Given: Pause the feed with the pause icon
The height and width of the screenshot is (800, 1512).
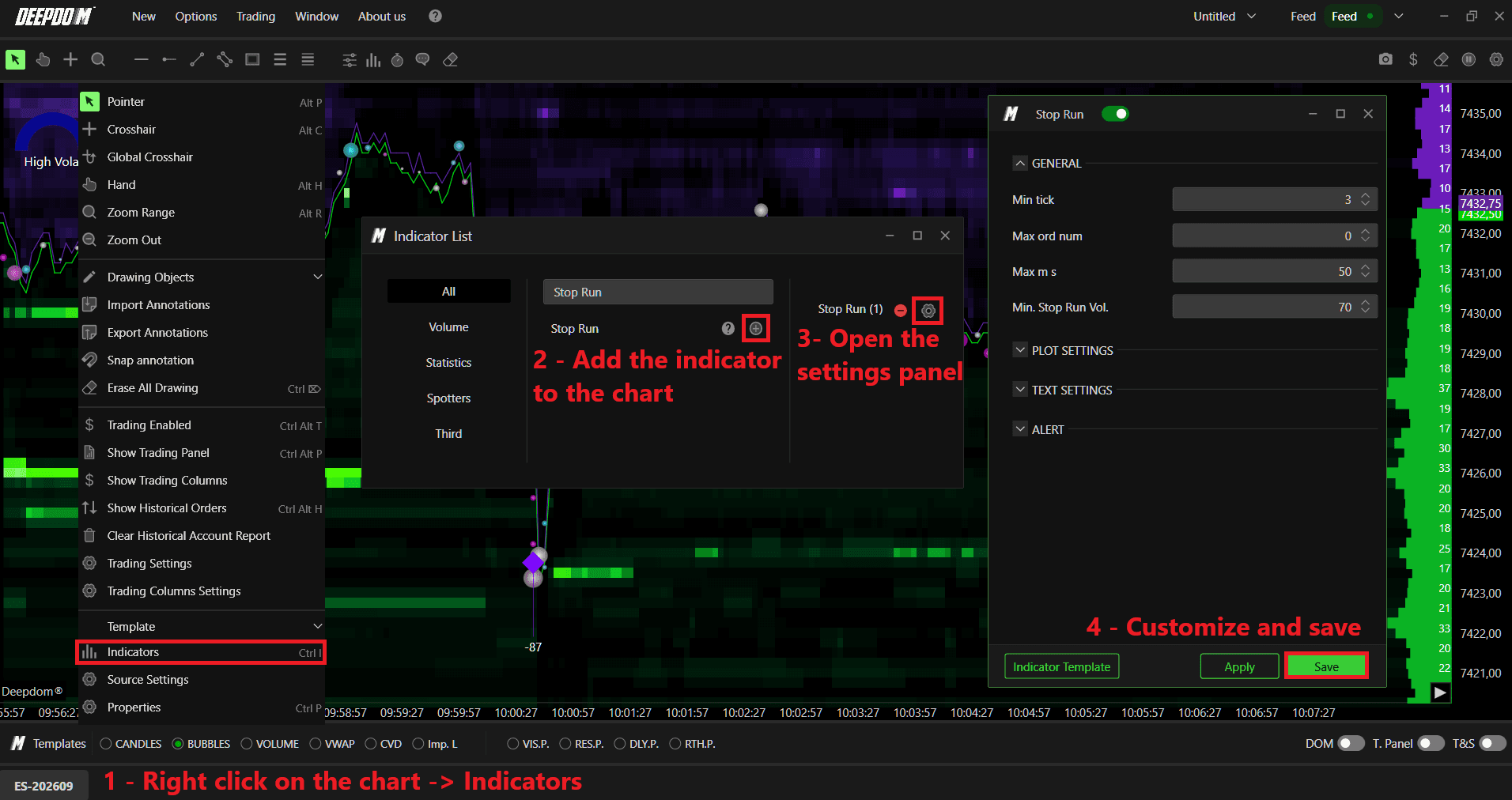Looking at the screenshot, I should [1469, 59].
